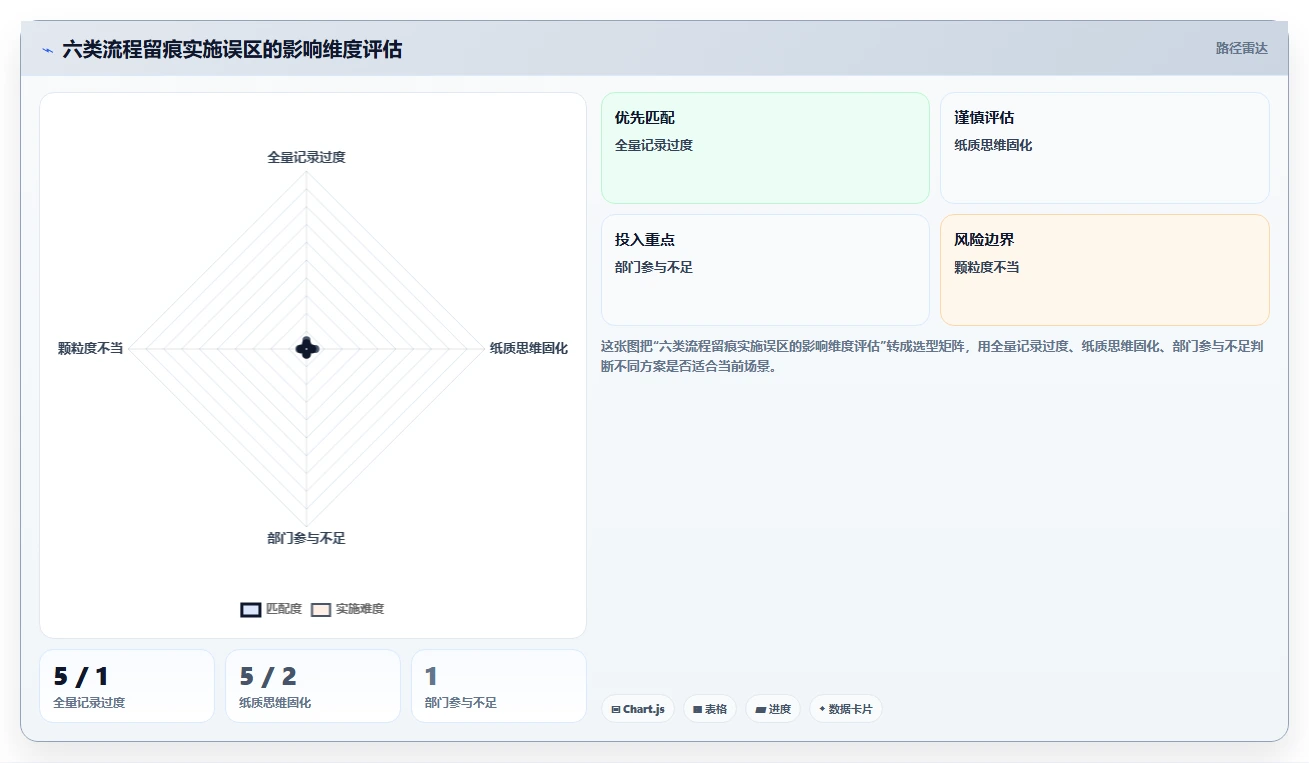Click the 部门参与不足 stat card with value 1
The image size is (1309, 763).
[x=499, y=686]
